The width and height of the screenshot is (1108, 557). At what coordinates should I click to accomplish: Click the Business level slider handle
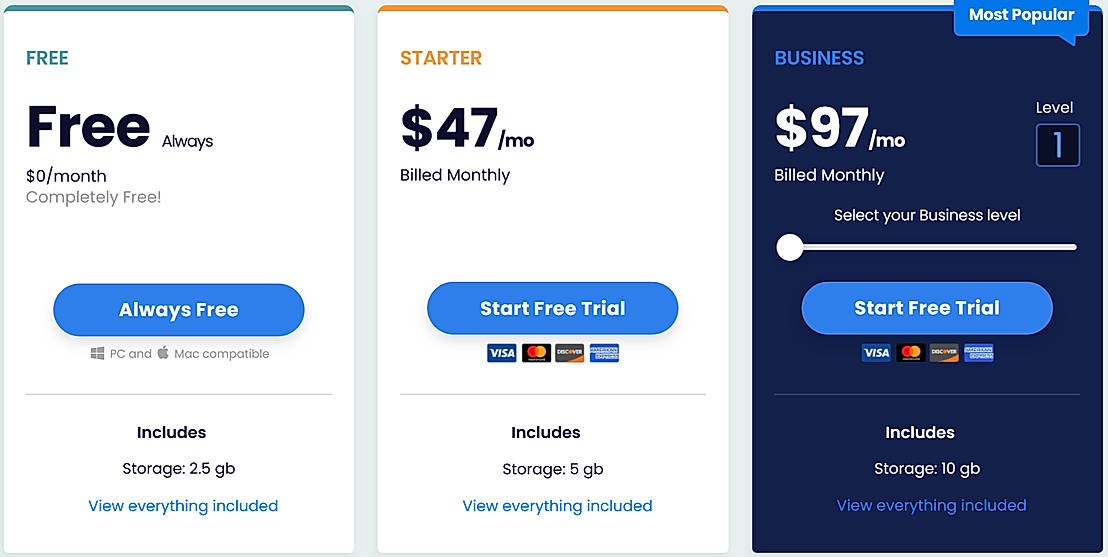click(790, 247)
